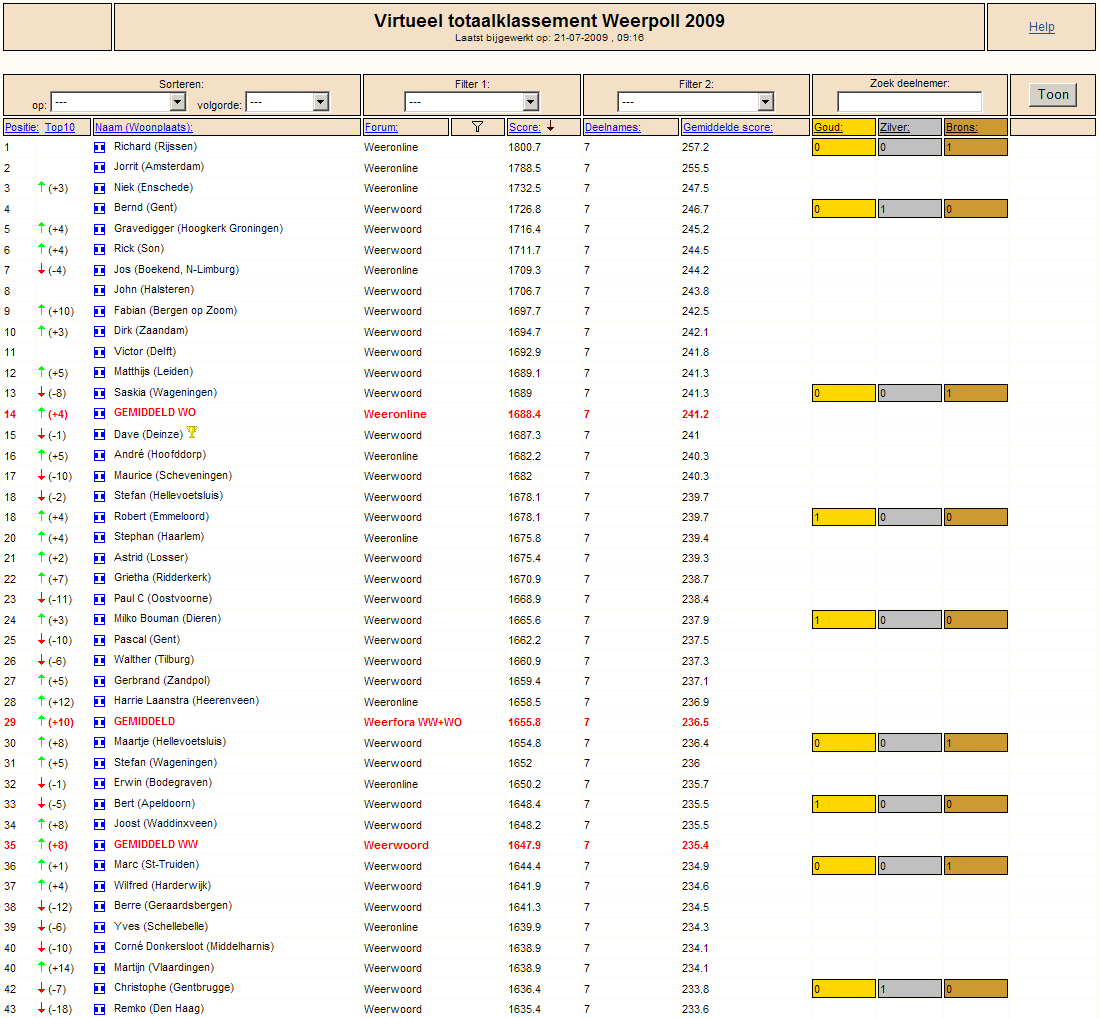
Task: Click the blue icon beside Remko (Den Haag)
Action: (x=99, y=1009)
